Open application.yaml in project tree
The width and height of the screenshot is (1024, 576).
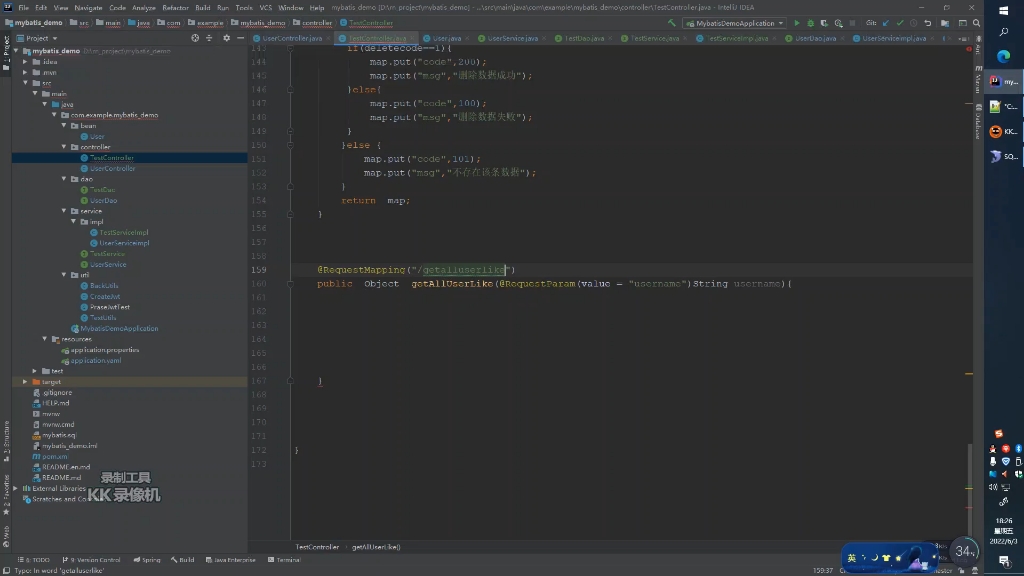(x=95, y=360)
